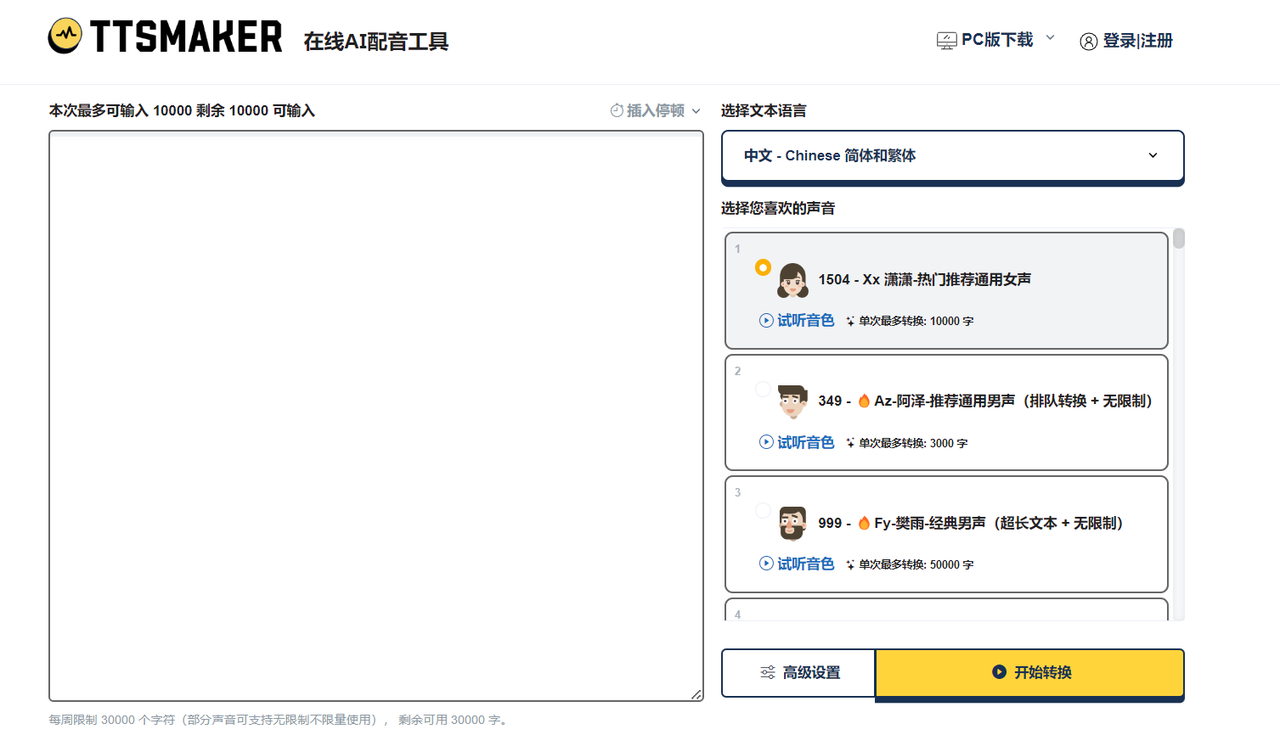This screenshot has width=1280, height=735.
Task: Select the radio button for voice 999 樊雨
Action: click(763, 512)
